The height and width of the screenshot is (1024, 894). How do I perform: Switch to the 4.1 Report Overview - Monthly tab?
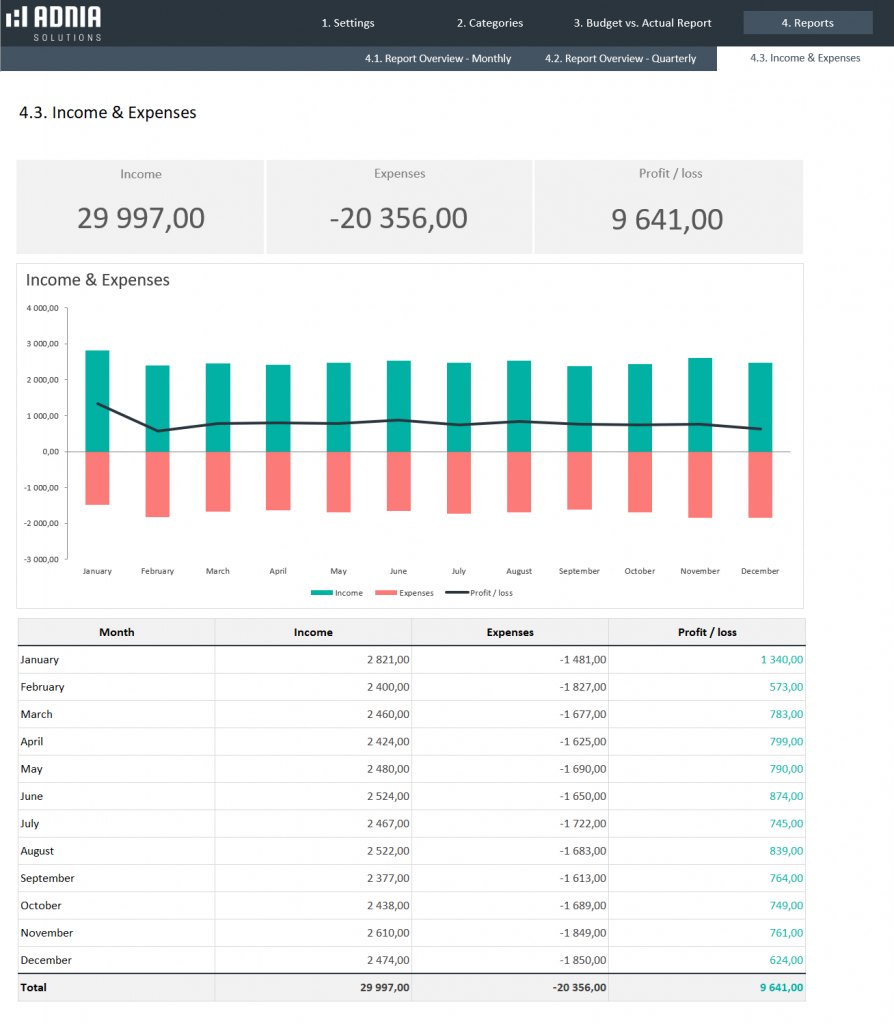[x=438, y=58]
